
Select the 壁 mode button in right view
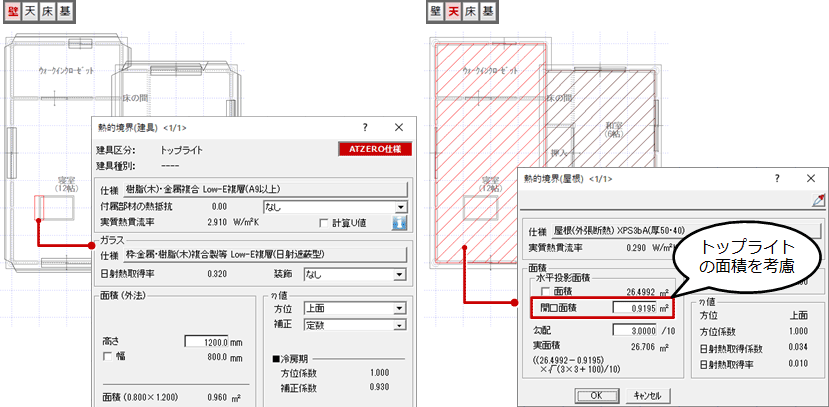coord(436,12)
